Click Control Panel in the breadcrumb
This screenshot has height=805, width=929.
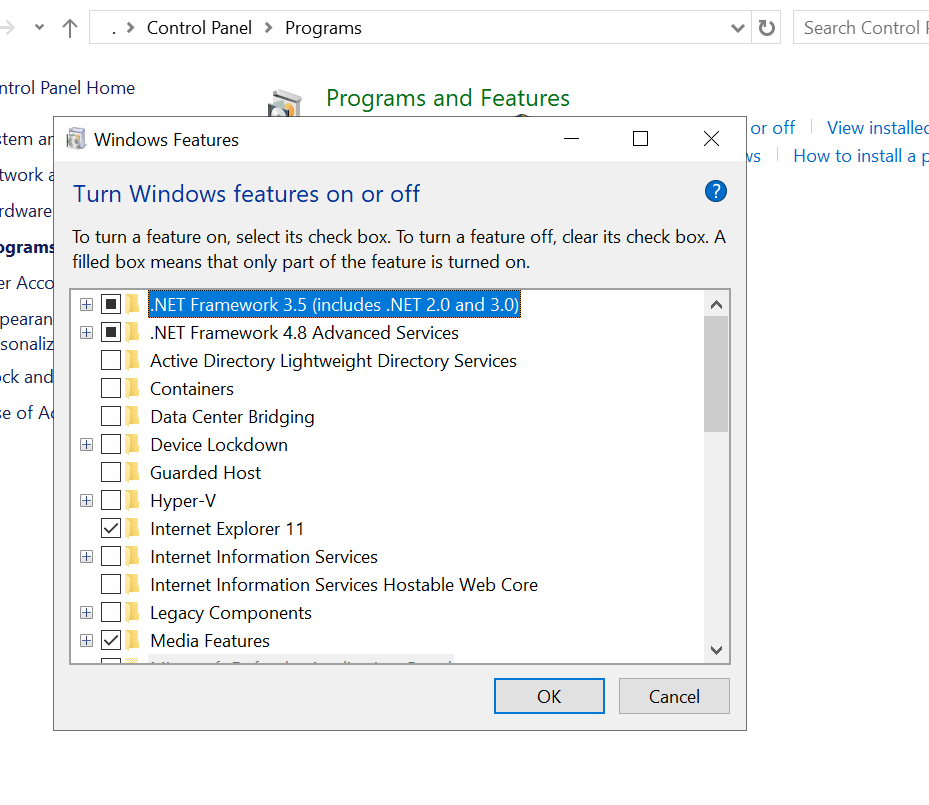[x=199, y=28]
